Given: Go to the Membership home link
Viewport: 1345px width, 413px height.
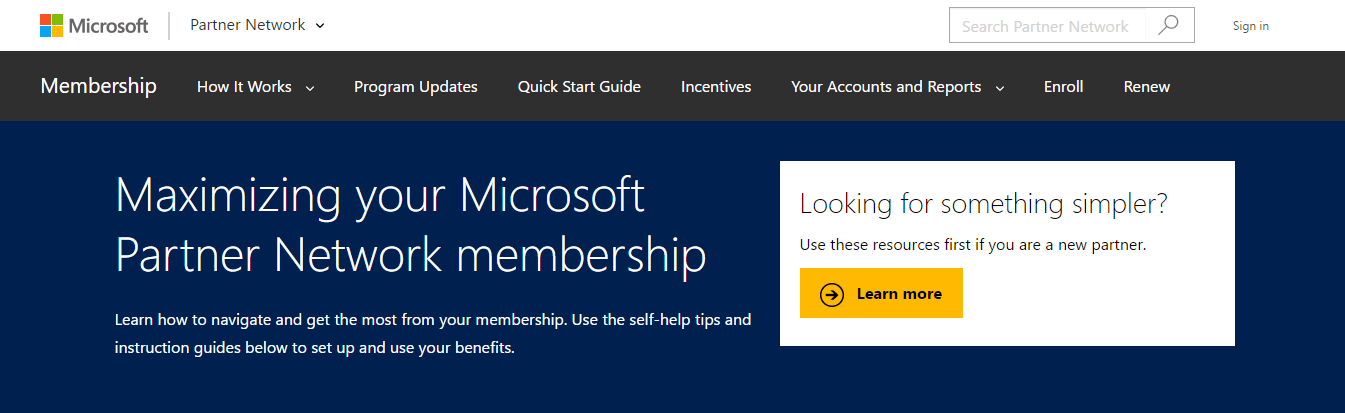Looking at the screenshot, I should tap(98, 86).
